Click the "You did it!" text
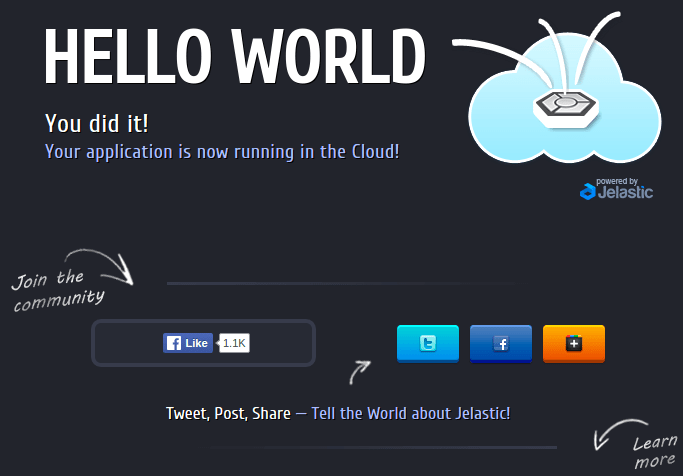Viewport: 683px width, 476px height. pyautogui.click(x=97, y=123)
